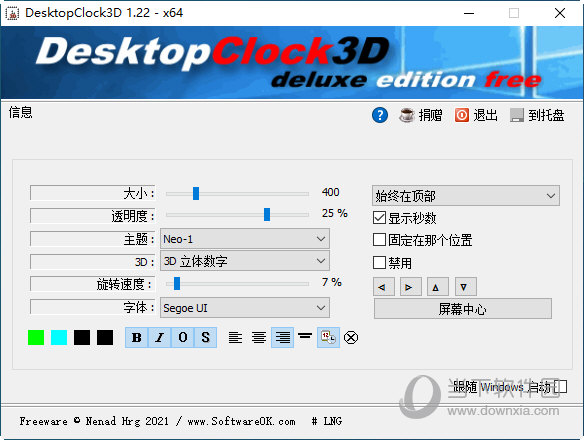Image resolution: width=584 pixels, height=440 pixels.
Task: Click the 旋转速度 rotation speed slider handle
Action: pyautogui.click(x=177, y=284)
